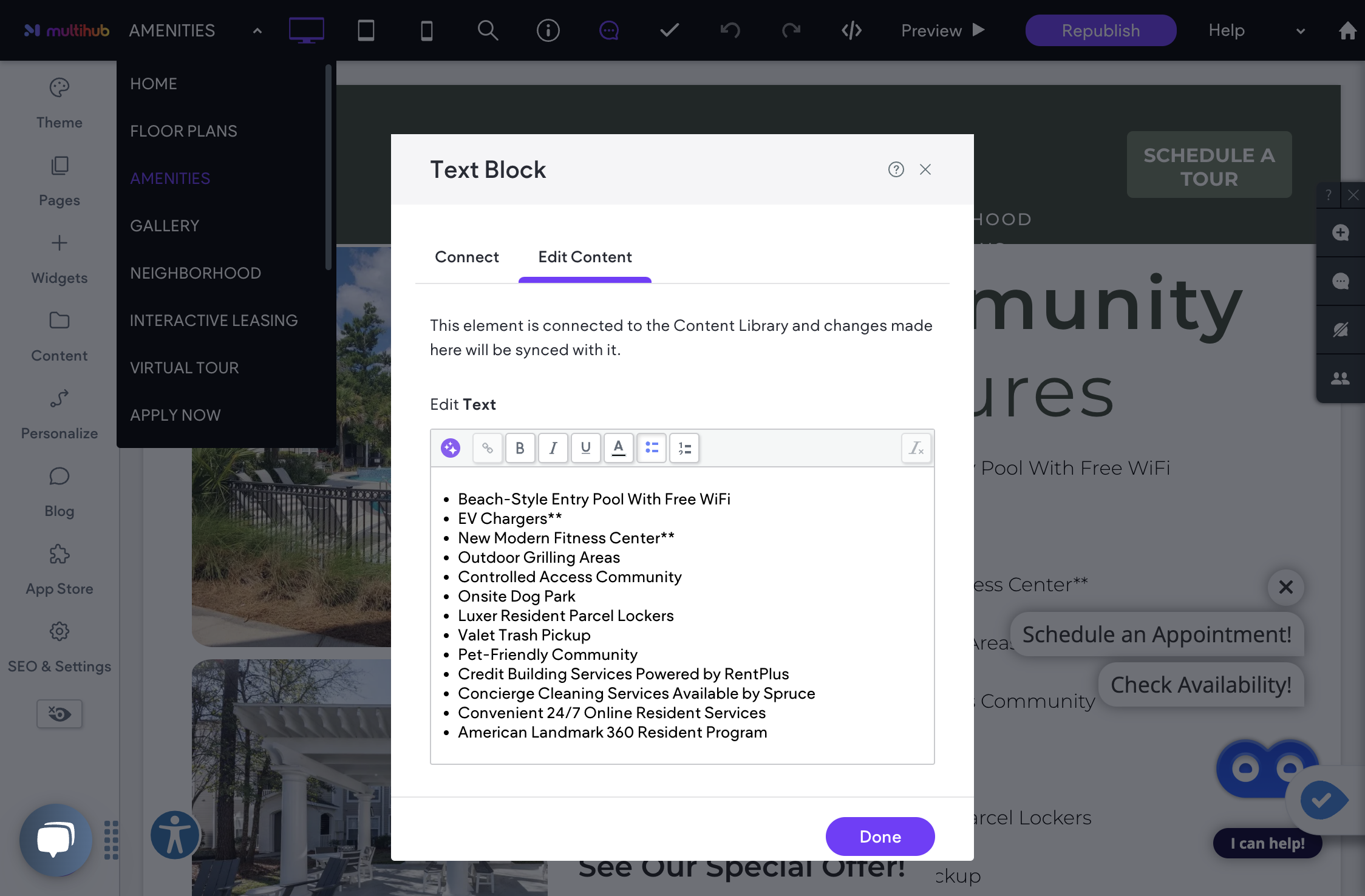Image resolution: width=1365 pixels, height=896 pixels.
Task: Click the Done button
Action: pyautogui.click(x=880, y=837)
